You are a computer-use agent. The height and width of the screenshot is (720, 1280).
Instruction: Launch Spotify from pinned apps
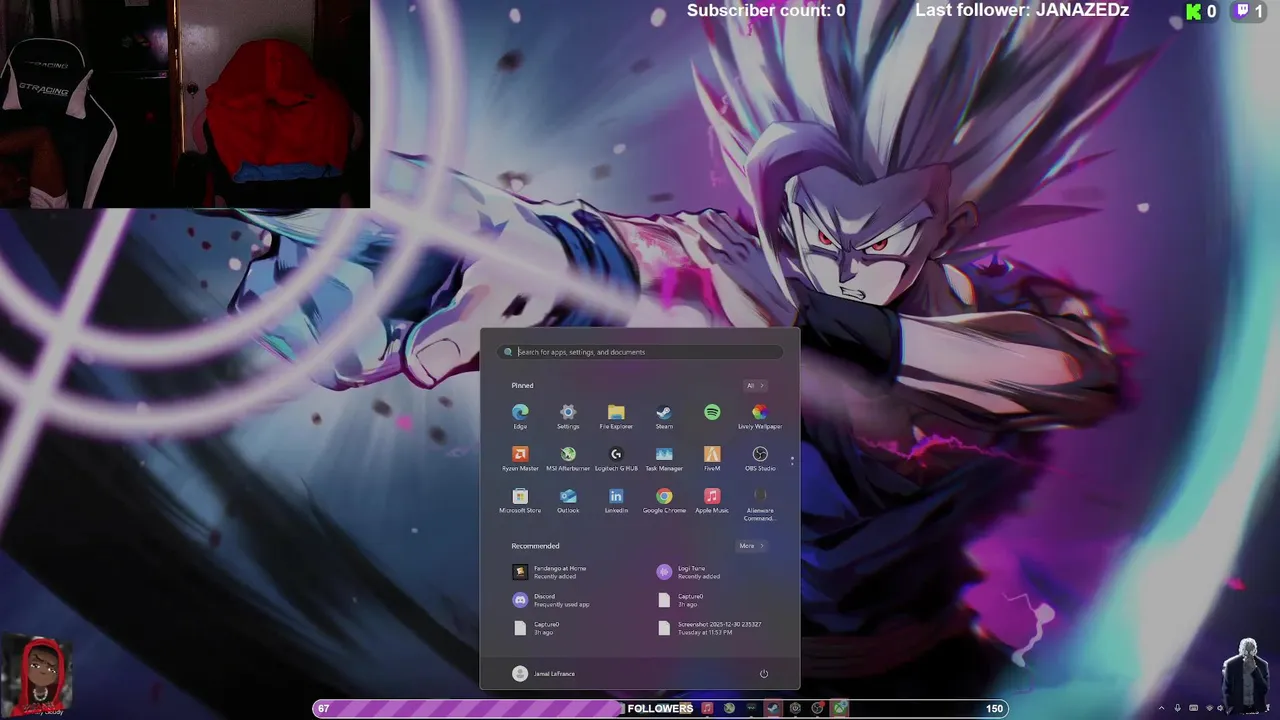(712, 412)
